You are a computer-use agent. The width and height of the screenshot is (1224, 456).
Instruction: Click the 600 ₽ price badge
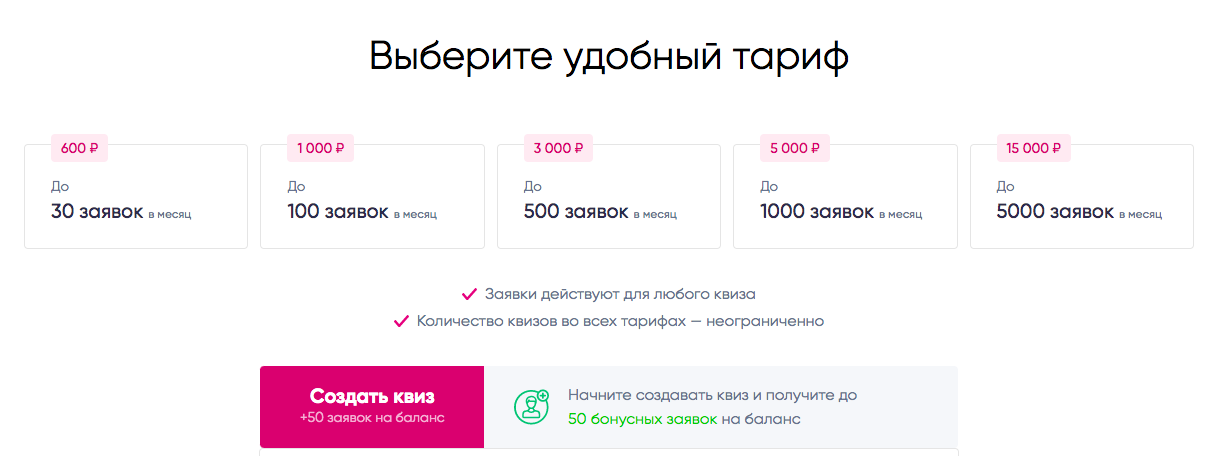coord(79,148)
